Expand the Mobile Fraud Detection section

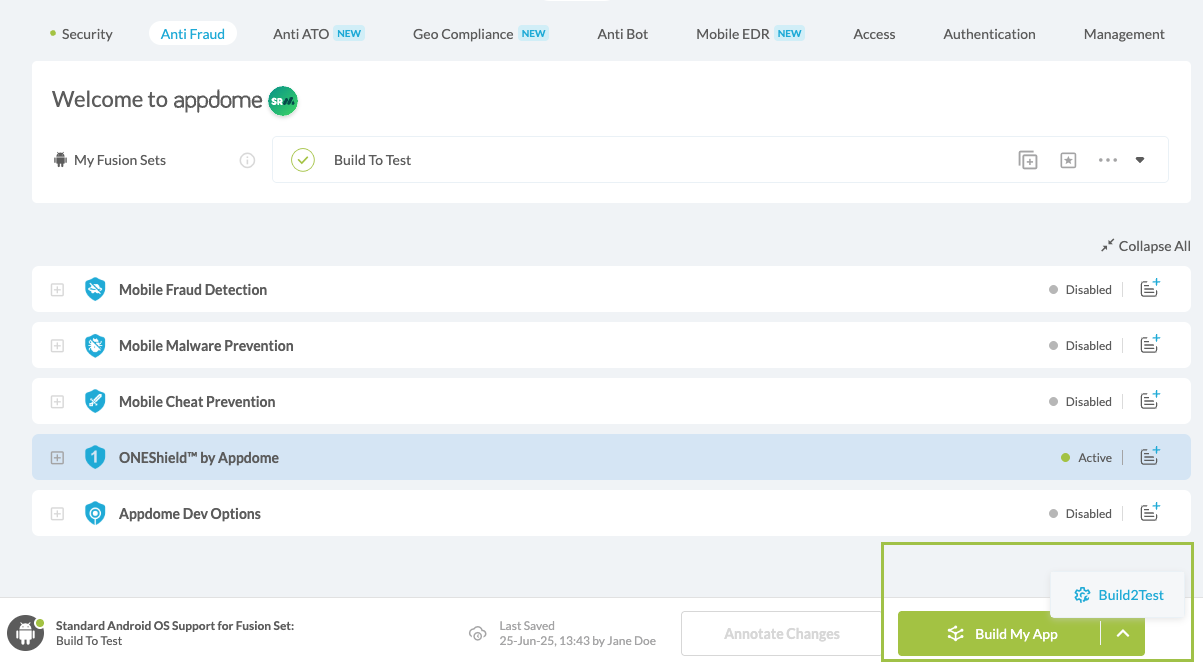click(x=57, y=289)
